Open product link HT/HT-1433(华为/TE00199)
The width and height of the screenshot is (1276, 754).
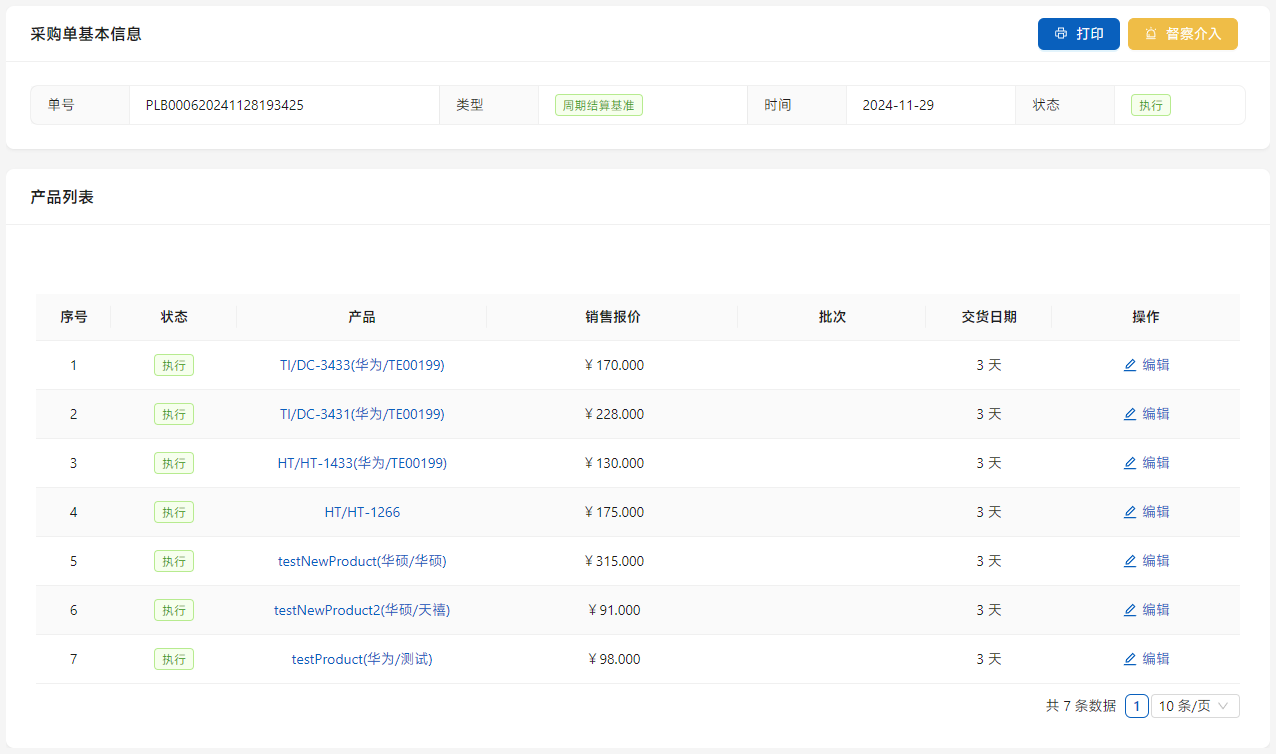coord(362,463)
